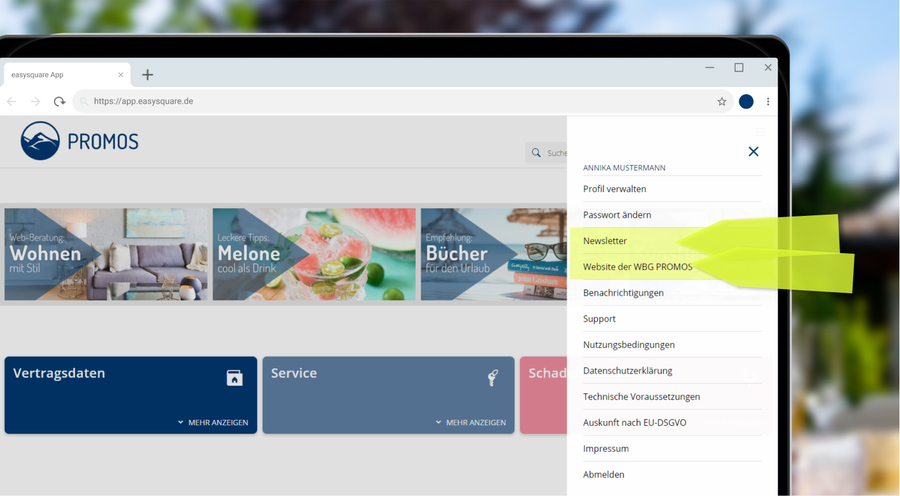Choose Passwort ändern from menu

617,215
